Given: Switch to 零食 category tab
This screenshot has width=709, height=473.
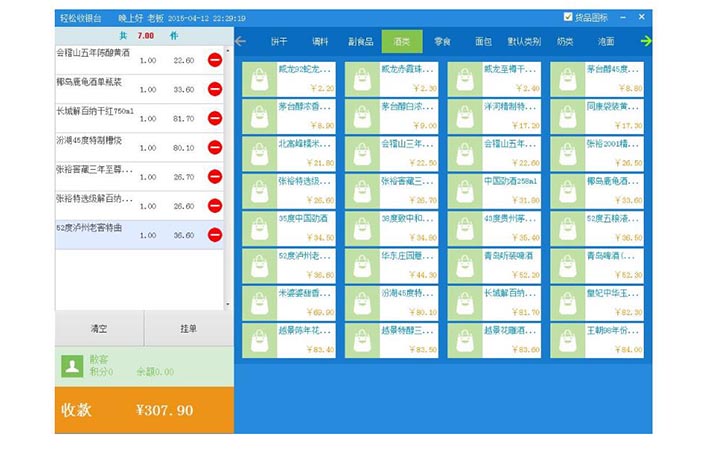Looking at the screenshot, I should [x=443, y=42].
